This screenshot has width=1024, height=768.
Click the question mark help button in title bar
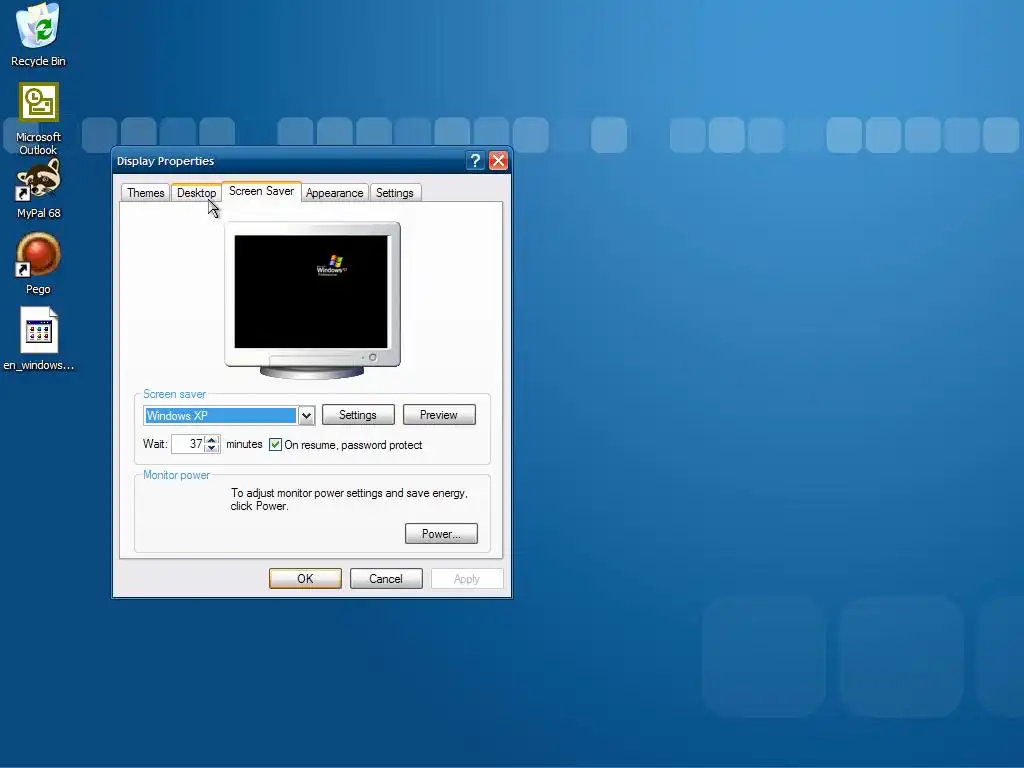click(x=475, y=161)
